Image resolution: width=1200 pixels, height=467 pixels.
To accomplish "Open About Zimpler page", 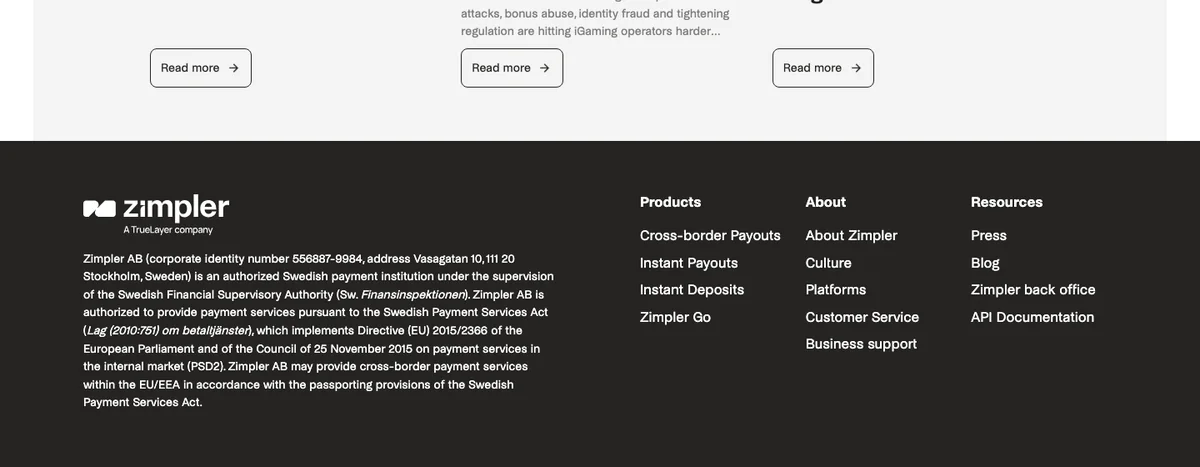I will pos(851,236).
